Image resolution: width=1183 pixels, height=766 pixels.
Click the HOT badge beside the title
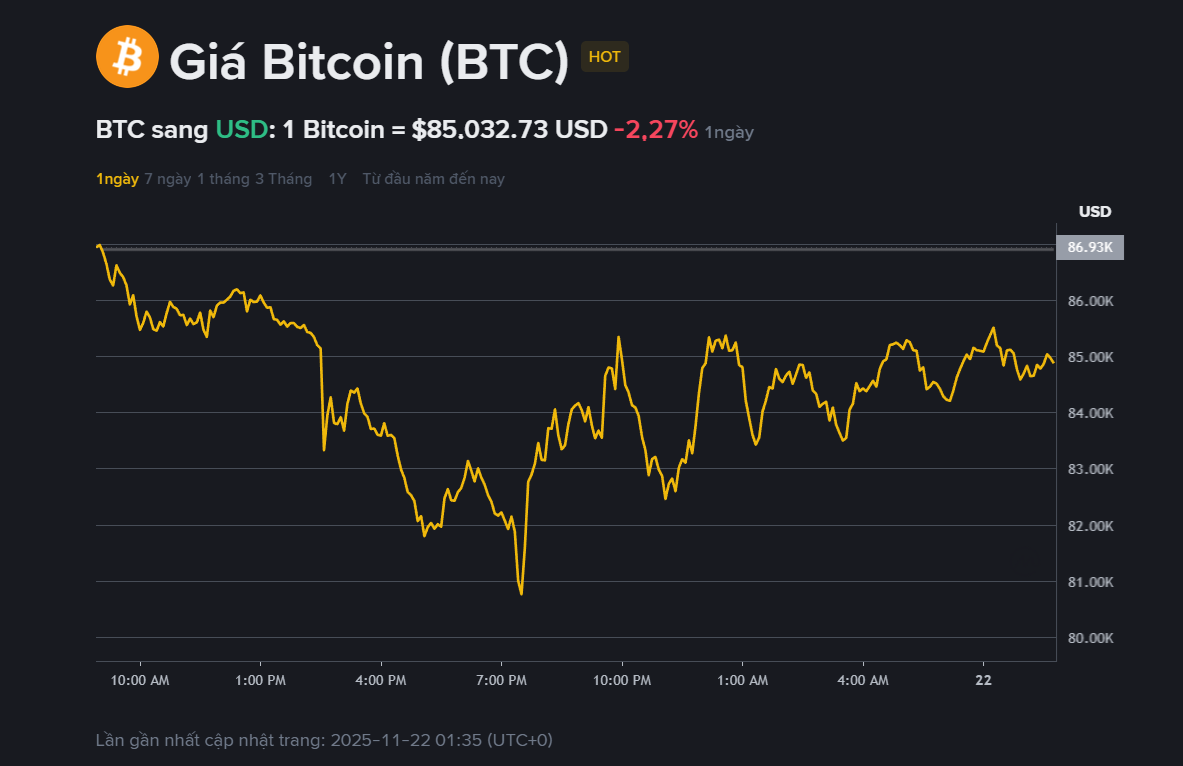(604, 57)
